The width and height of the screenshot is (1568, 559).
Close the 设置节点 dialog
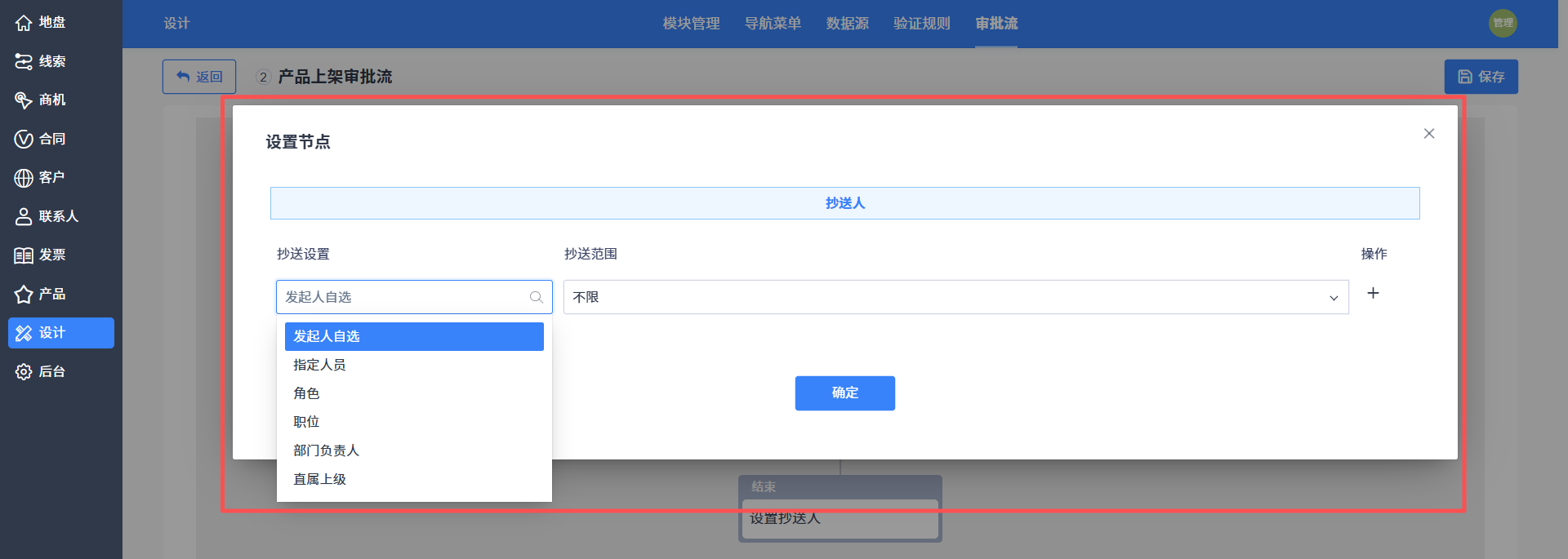1428,134
